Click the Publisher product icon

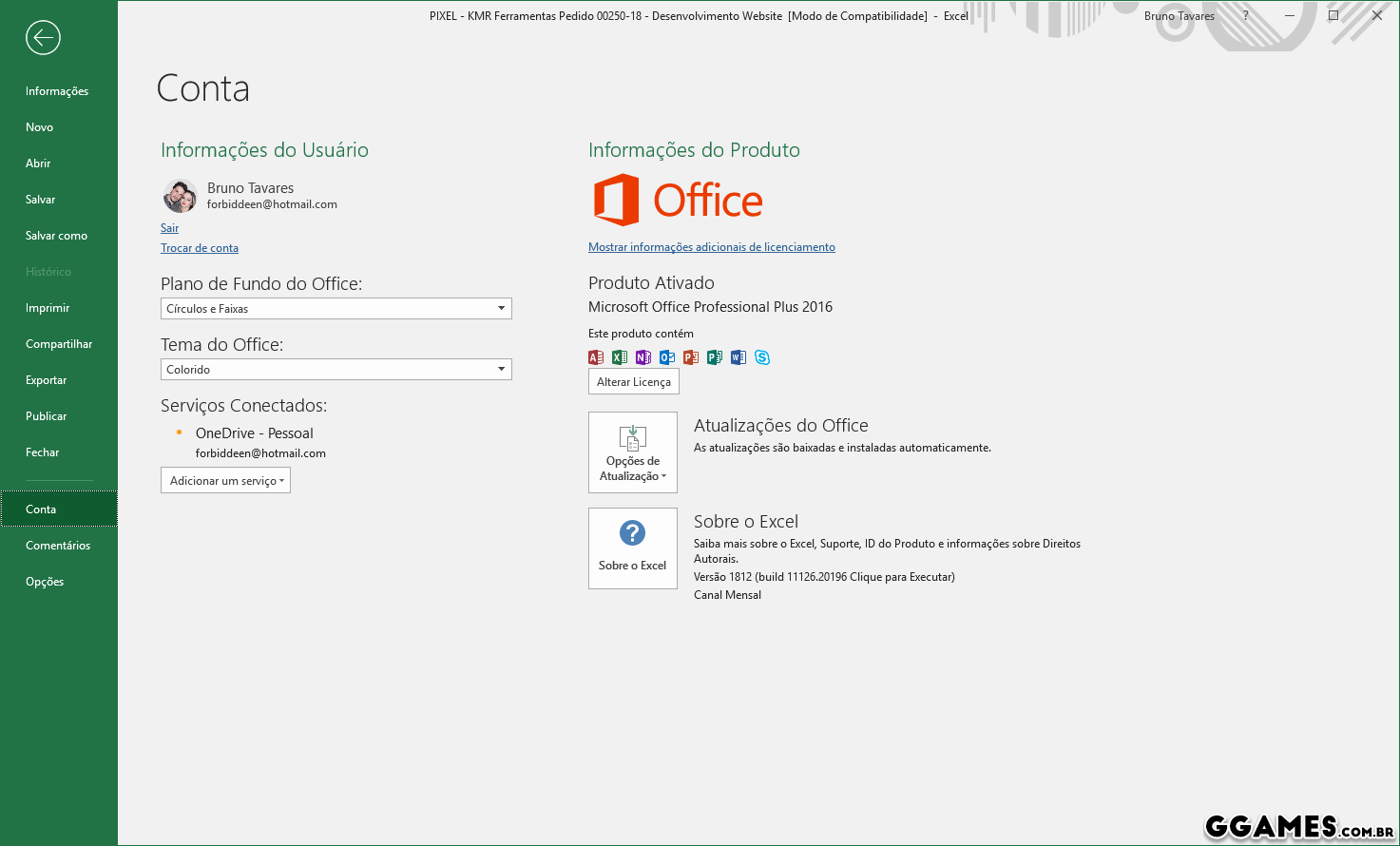tap(715, 357)
